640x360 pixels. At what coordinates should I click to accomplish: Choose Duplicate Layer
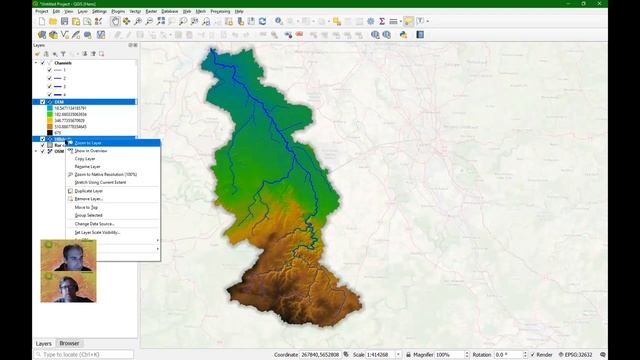[113, 191]
